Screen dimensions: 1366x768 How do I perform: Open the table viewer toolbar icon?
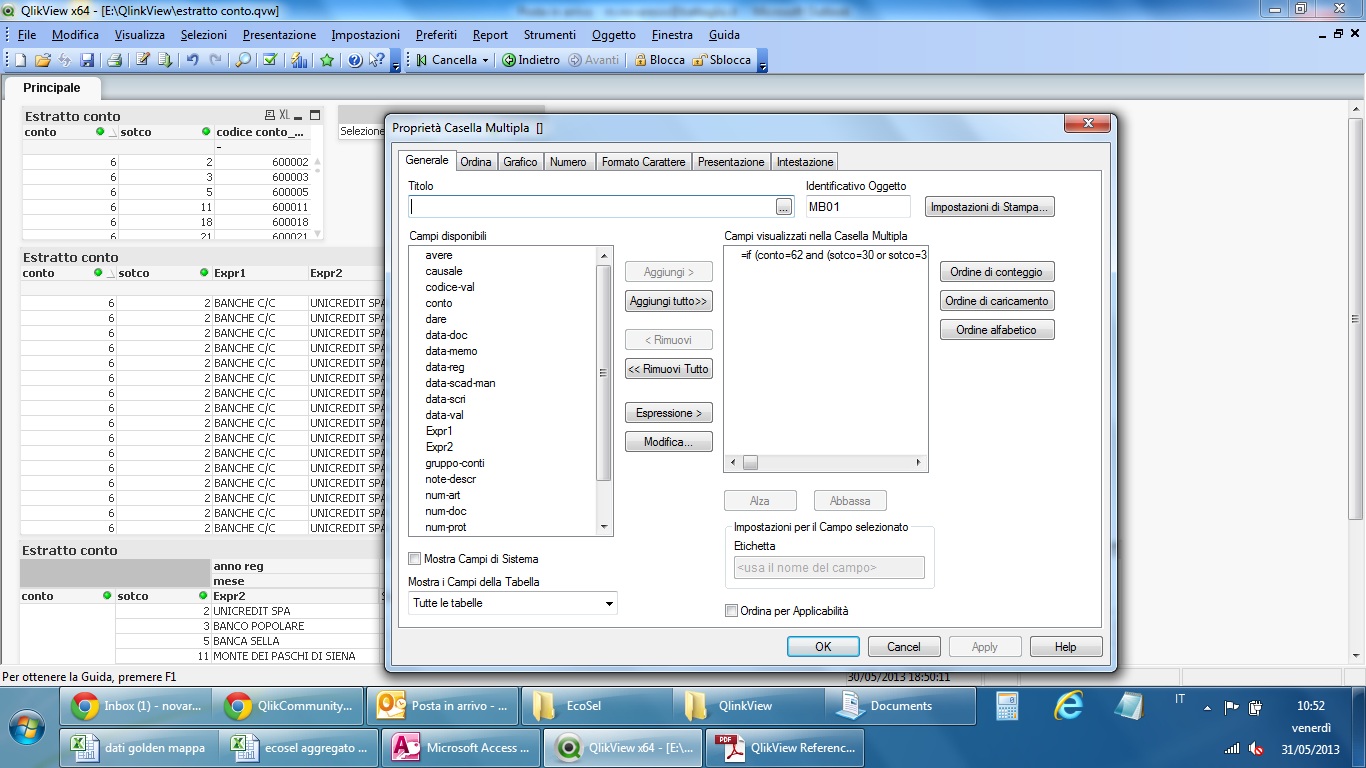tap(163, 60)
